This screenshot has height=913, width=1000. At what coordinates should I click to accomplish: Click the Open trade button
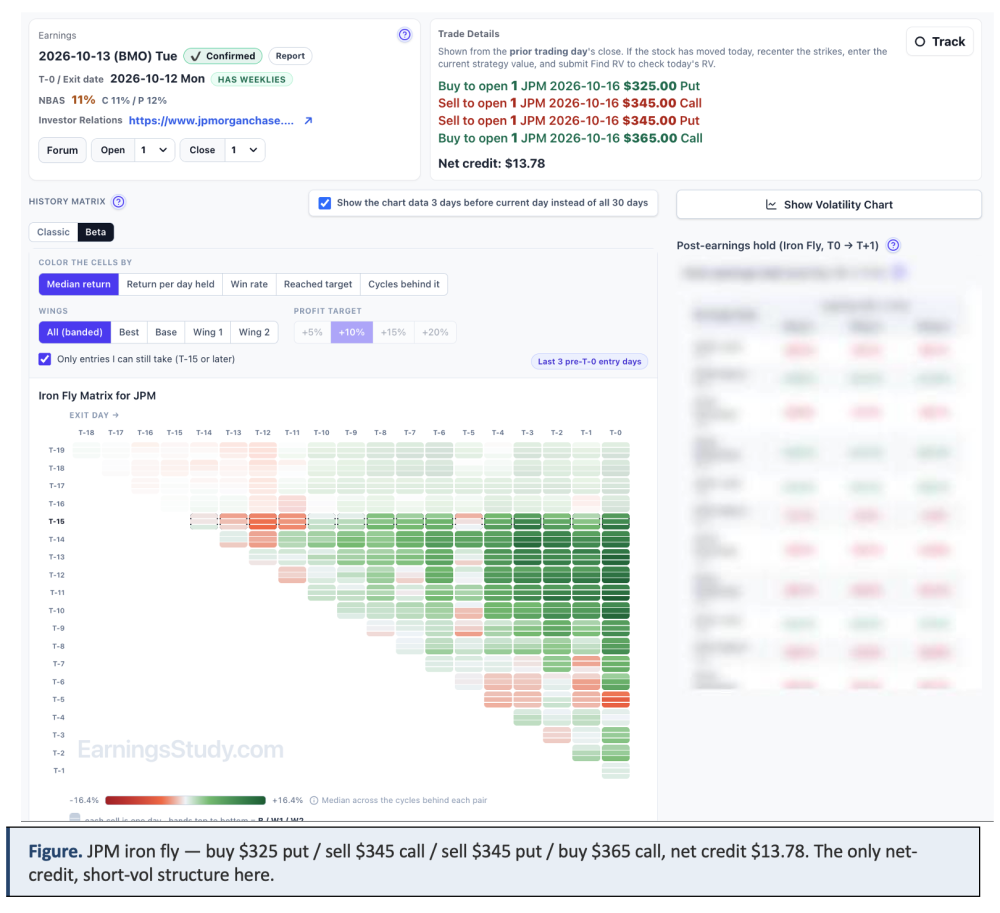coord(113,150)
